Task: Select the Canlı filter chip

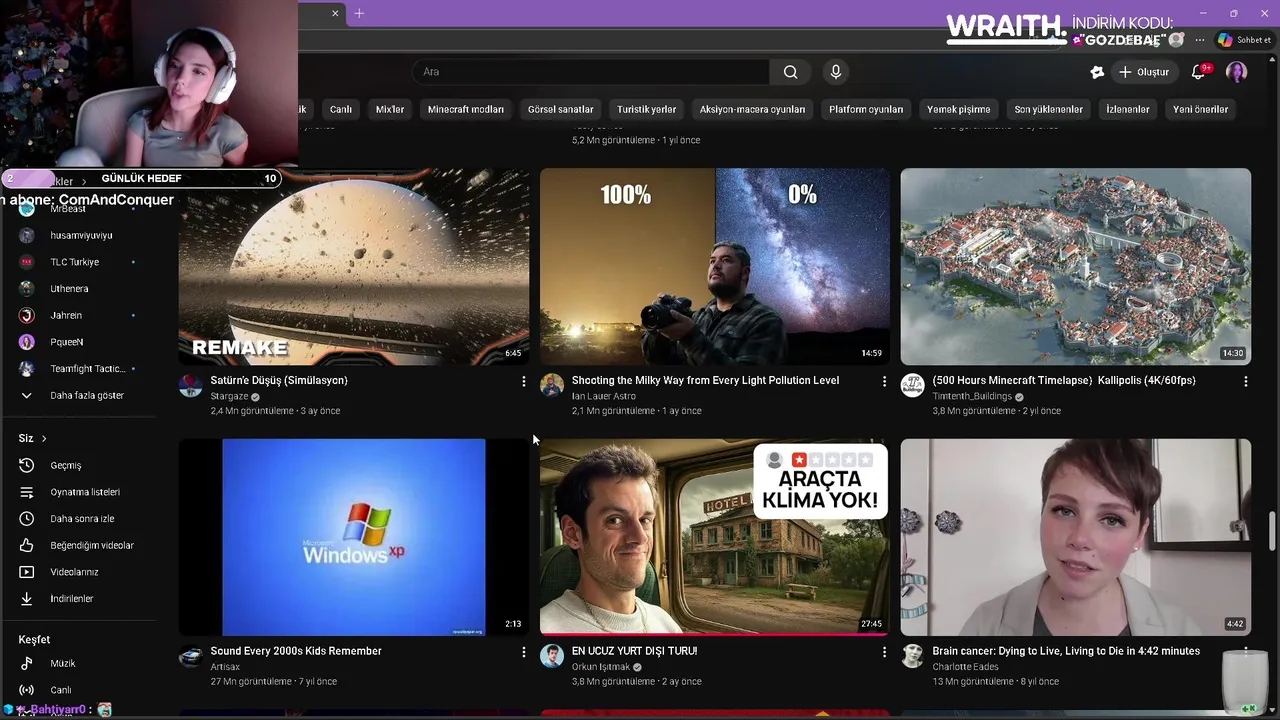Action: pos(341,109)
